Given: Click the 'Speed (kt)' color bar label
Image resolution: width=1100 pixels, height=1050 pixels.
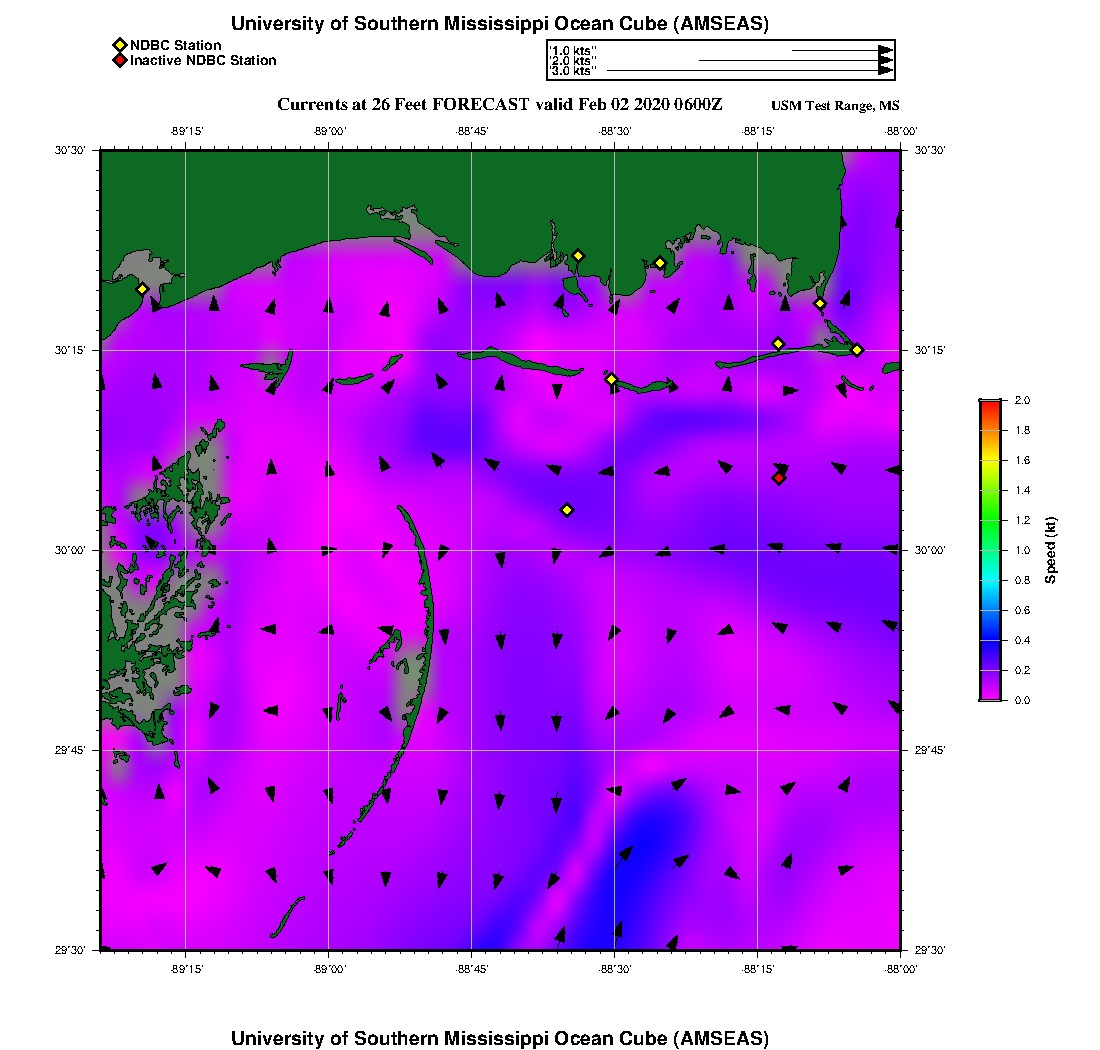Looking at the screenshot, I should coord(1051,550).
